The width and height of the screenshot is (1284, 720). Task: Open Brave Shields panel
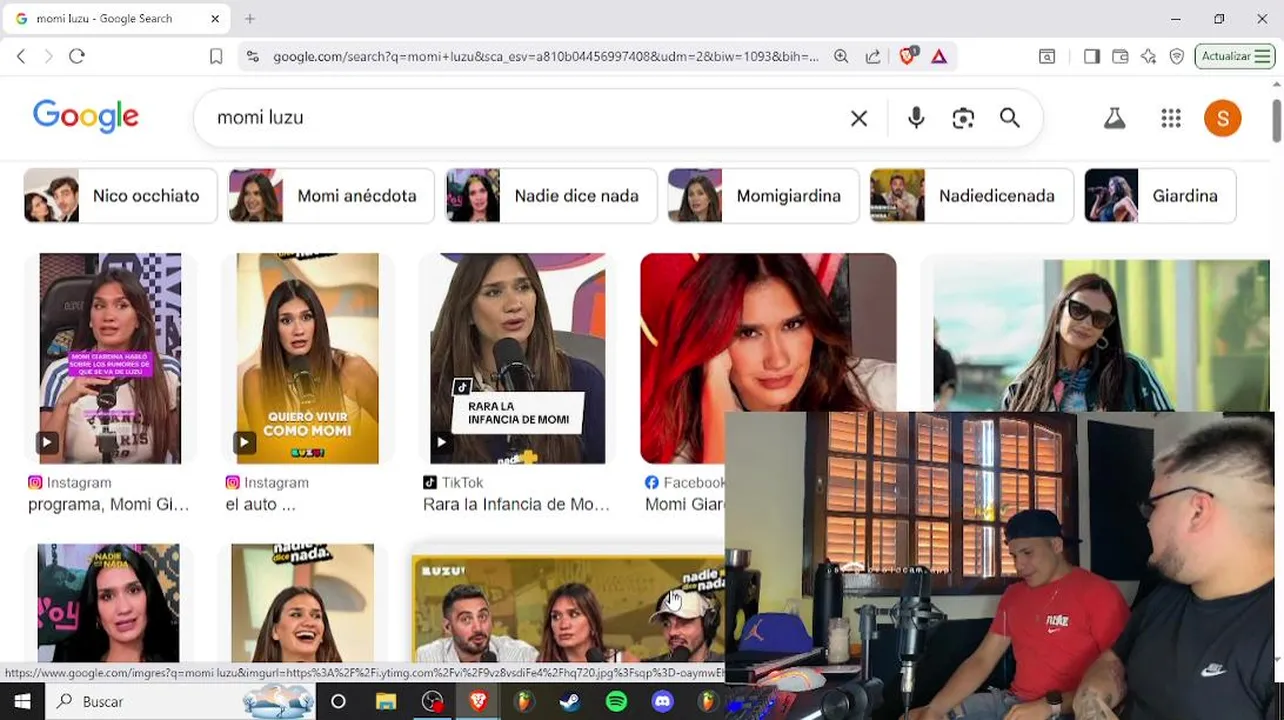pos(908,57)
